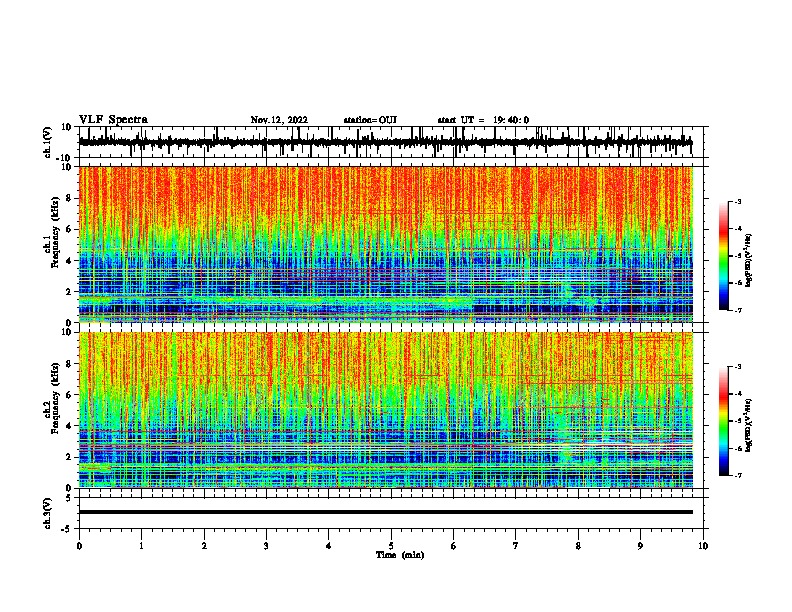Click the log(PSD) label beside ch.1 color bar

pos(749,260)
